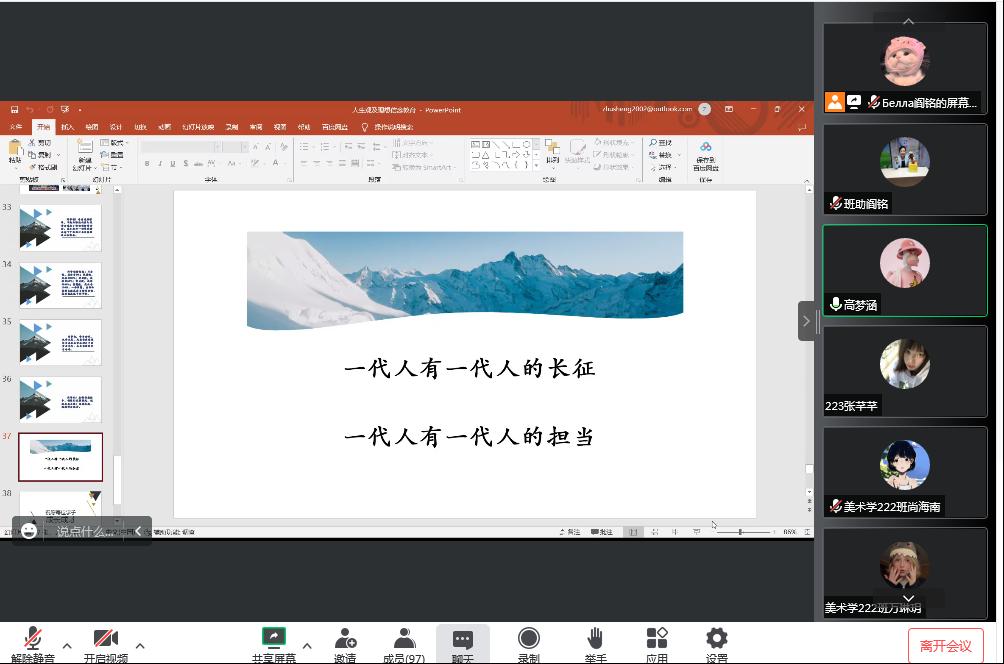Expand video options arrow beside 开启视频
This screenshot has width=1004, height=664.
140,646
